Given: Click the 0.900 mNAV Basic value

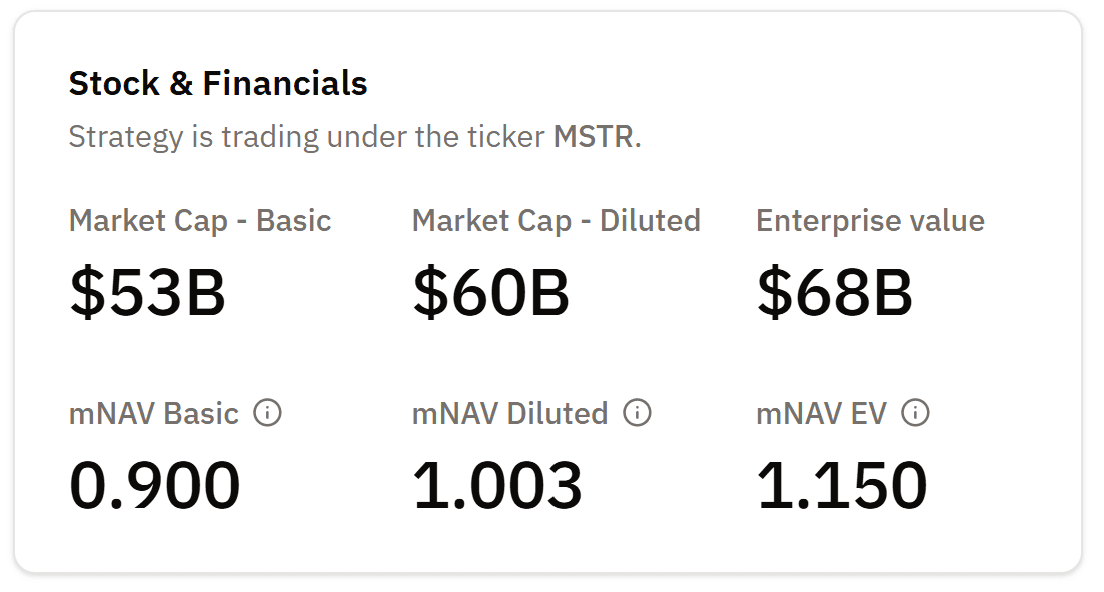Looking at the screenshot, I should (x=155, y=486).
